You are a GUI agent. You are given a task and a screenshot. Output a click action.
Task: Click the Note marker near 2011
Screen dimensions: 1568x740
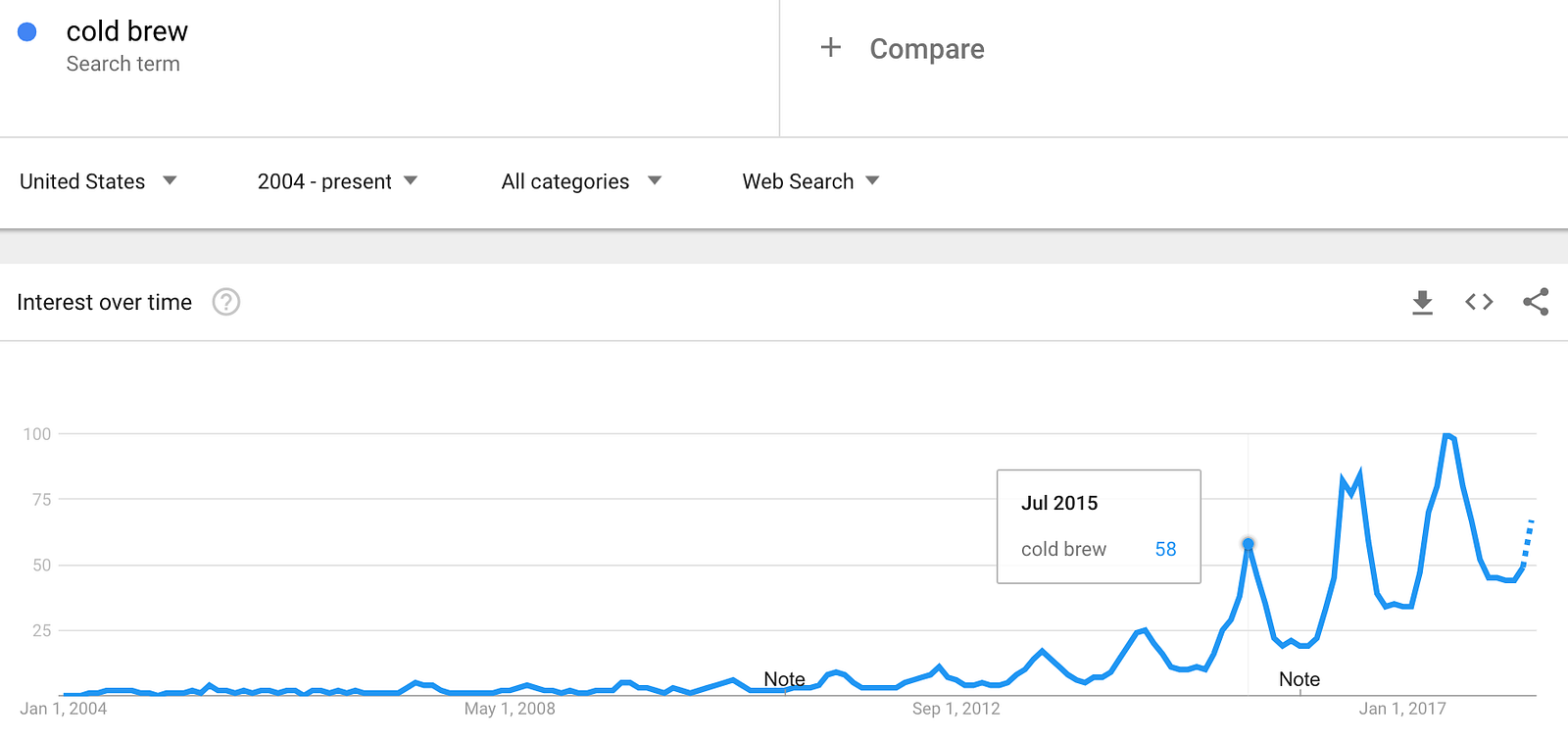(x=784, y=679)
